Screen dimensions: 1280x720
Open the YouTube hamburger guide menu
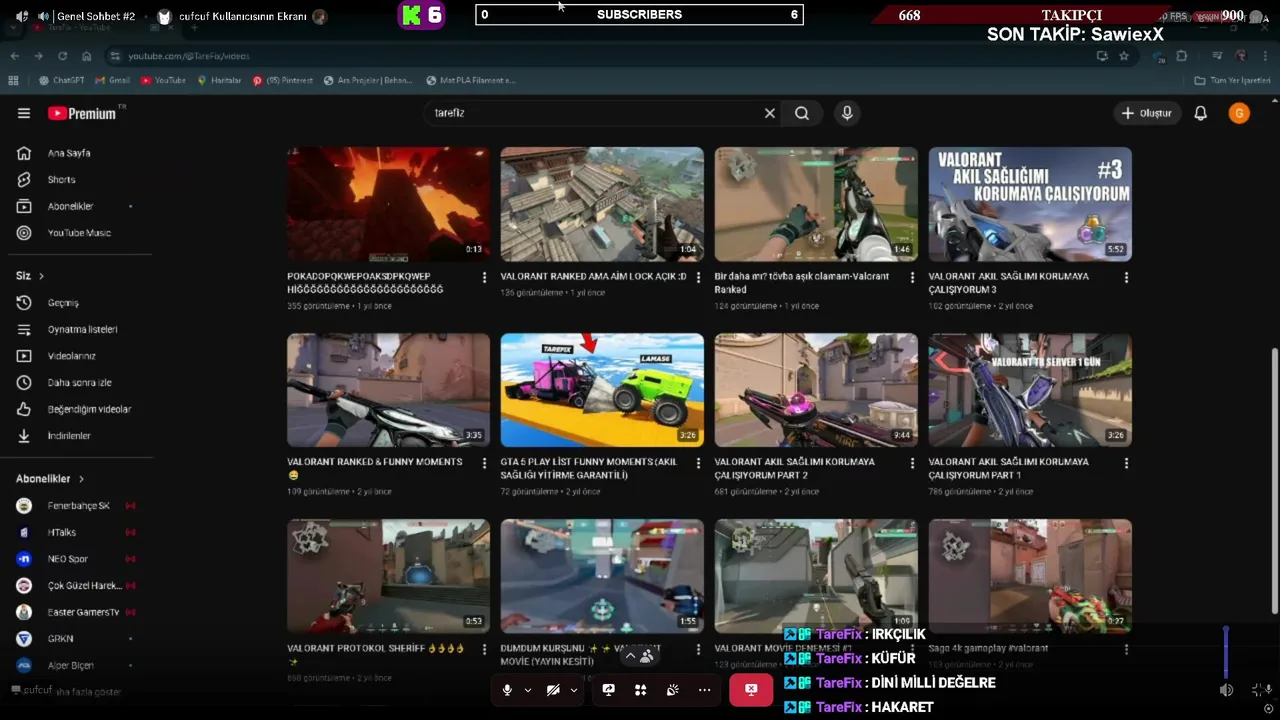pyautogui.click(x=24, y=113)
